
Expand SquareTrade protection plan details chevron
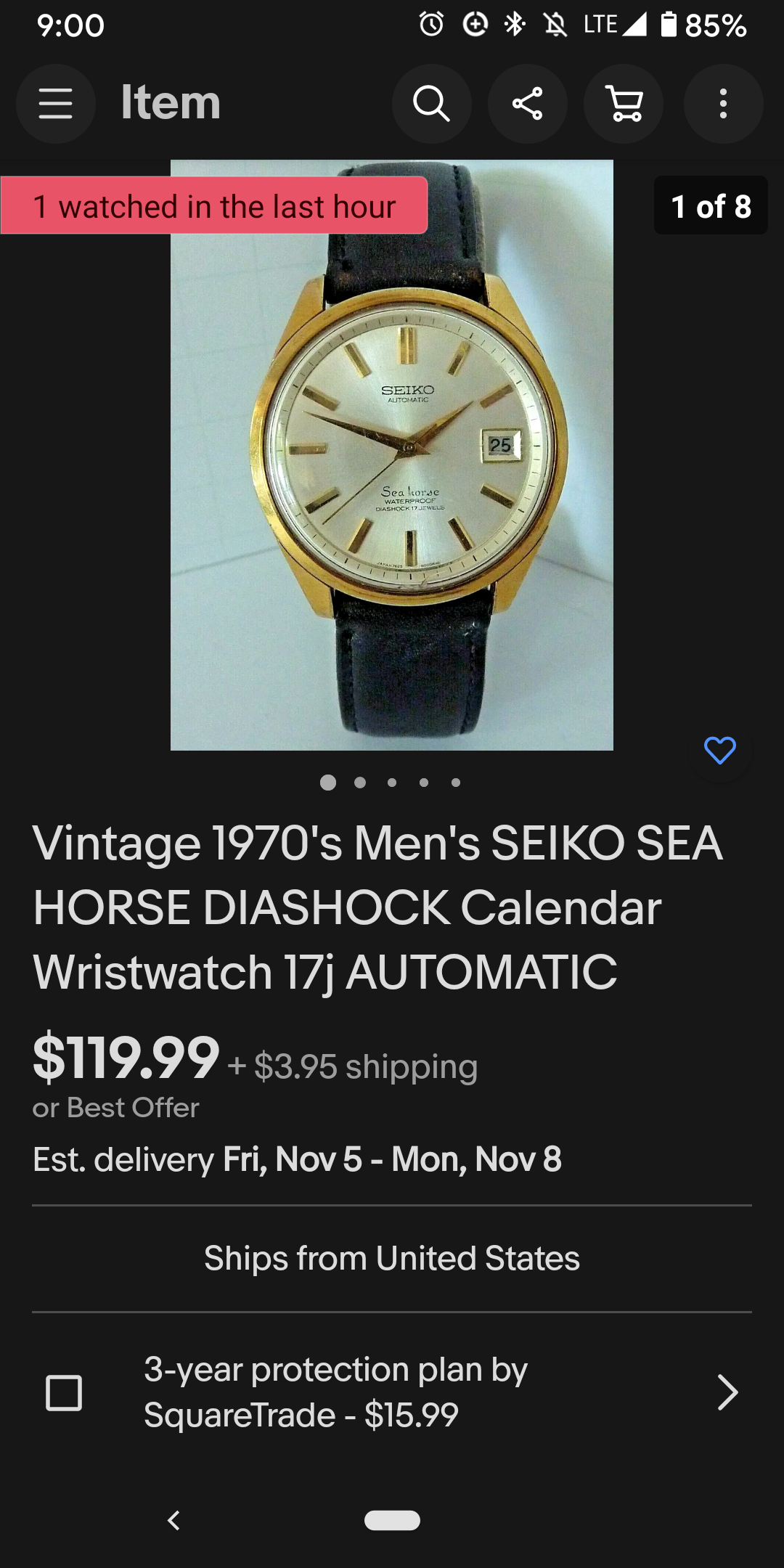(x=727, y=1392)
